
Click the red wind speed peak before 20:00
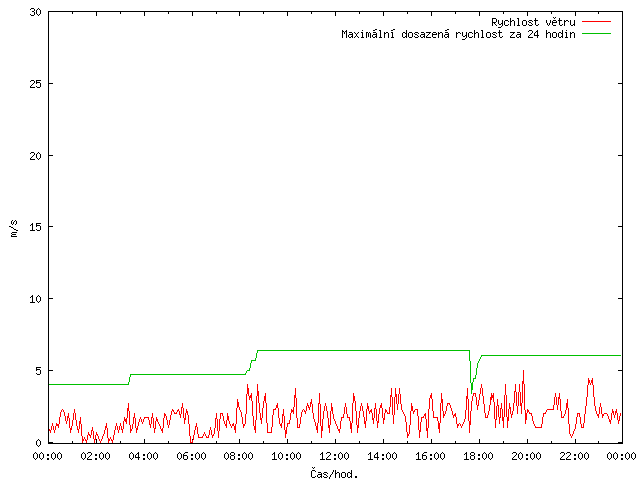click(523, 371)
